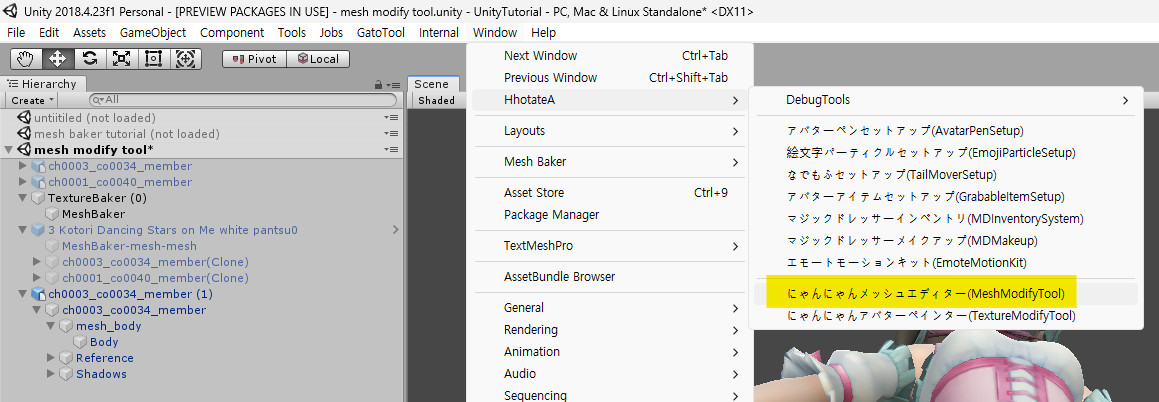1159x402 pixels.
Task: Open the MeshModifyTool menu entry
Action: (926, 294)
